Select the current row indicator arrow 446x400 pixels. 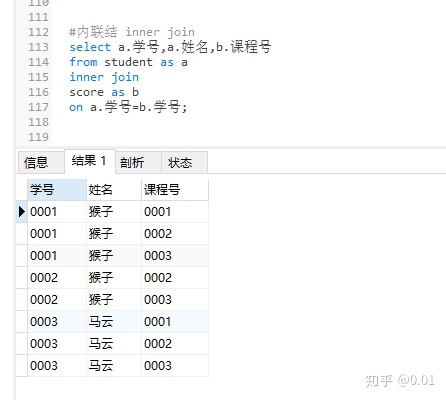[22, 211]
